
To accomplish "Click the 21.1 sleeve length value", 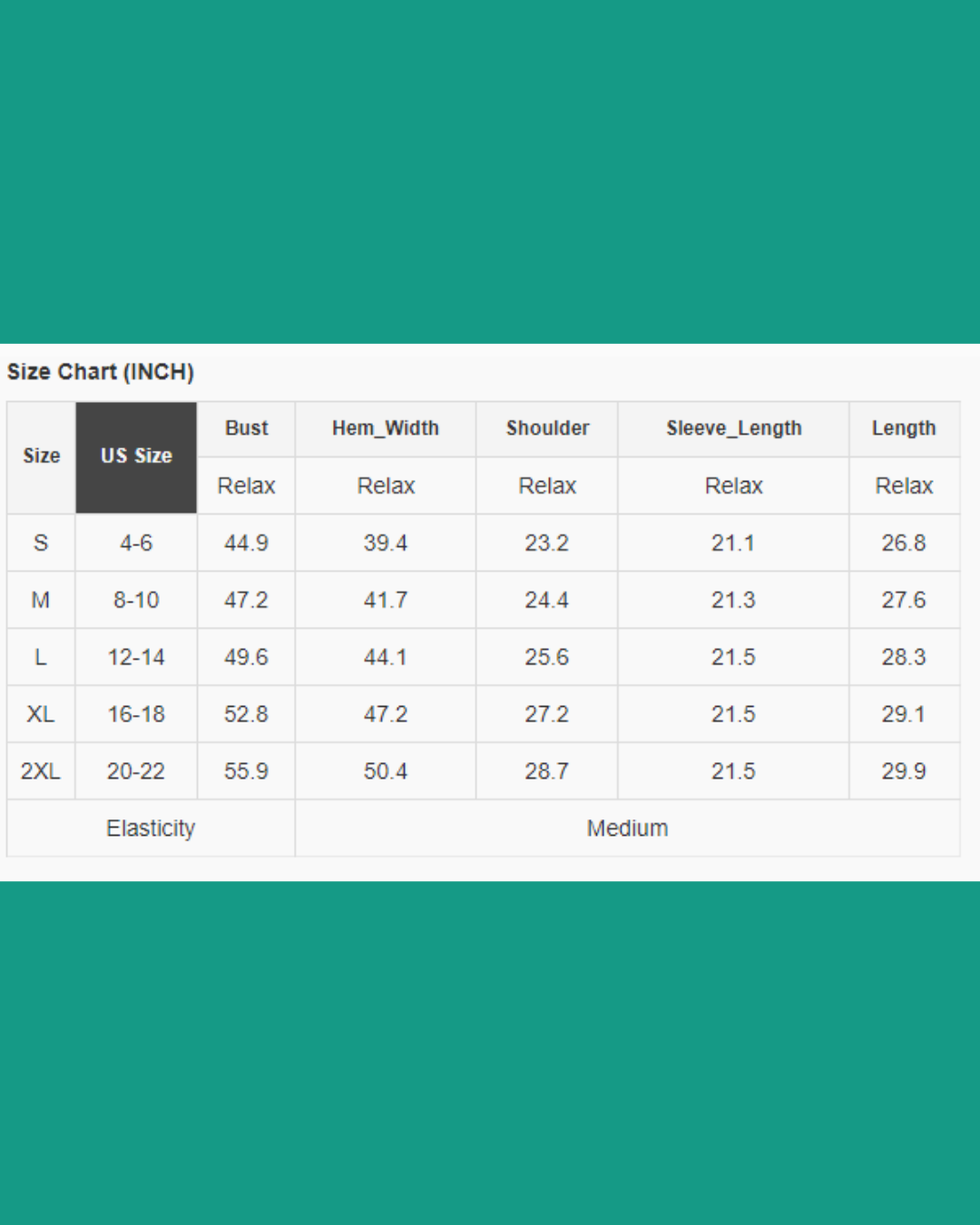I will (733, 543).
